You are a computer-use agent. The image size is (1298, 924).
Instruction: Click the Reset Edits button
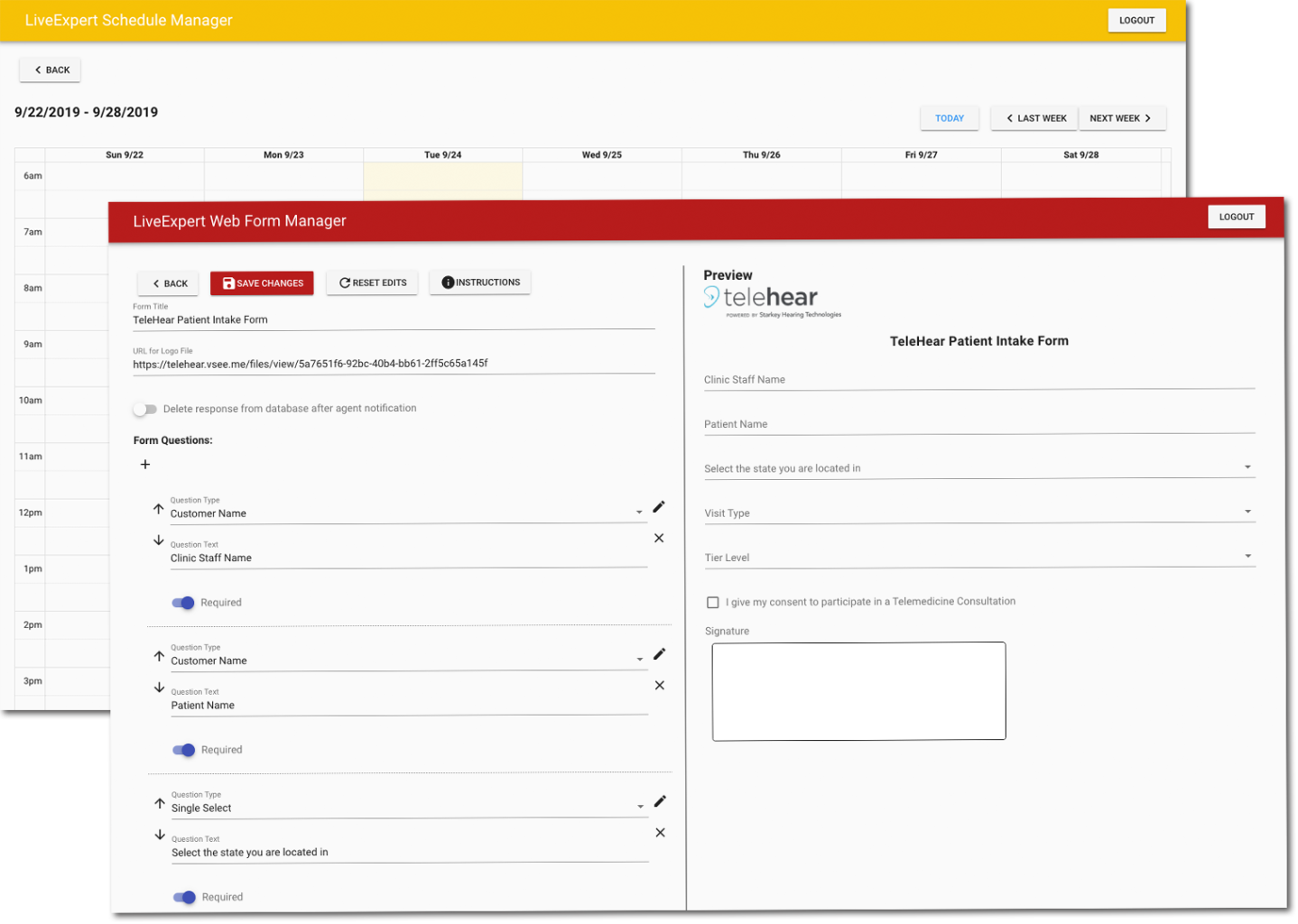click(373, 283)
